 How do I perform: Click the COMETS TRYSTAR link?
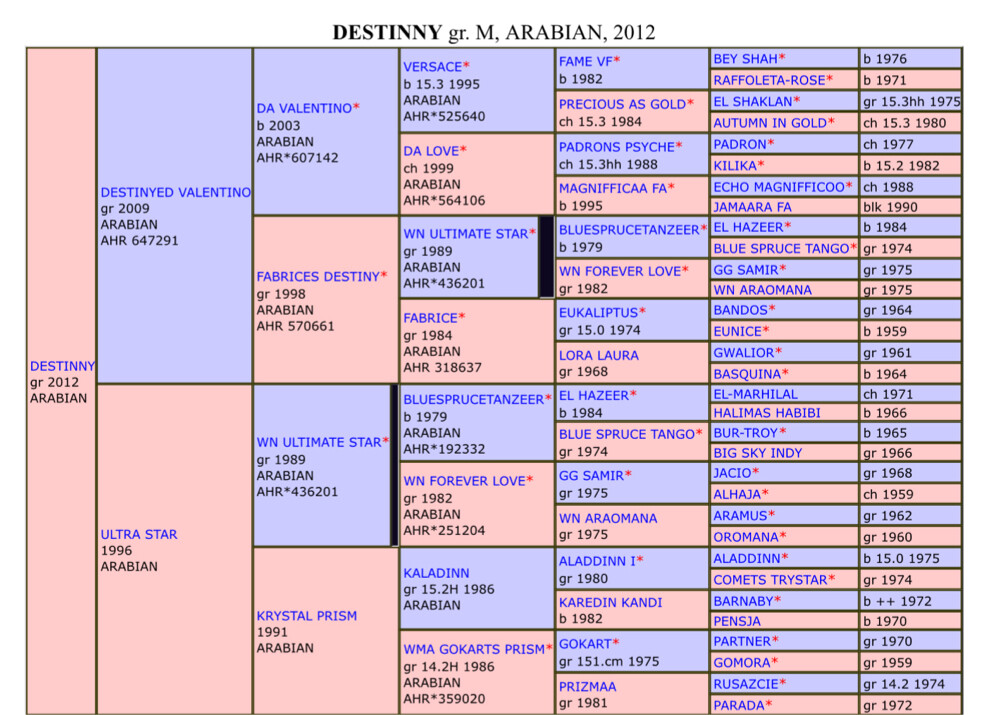(x=770, y=580)
